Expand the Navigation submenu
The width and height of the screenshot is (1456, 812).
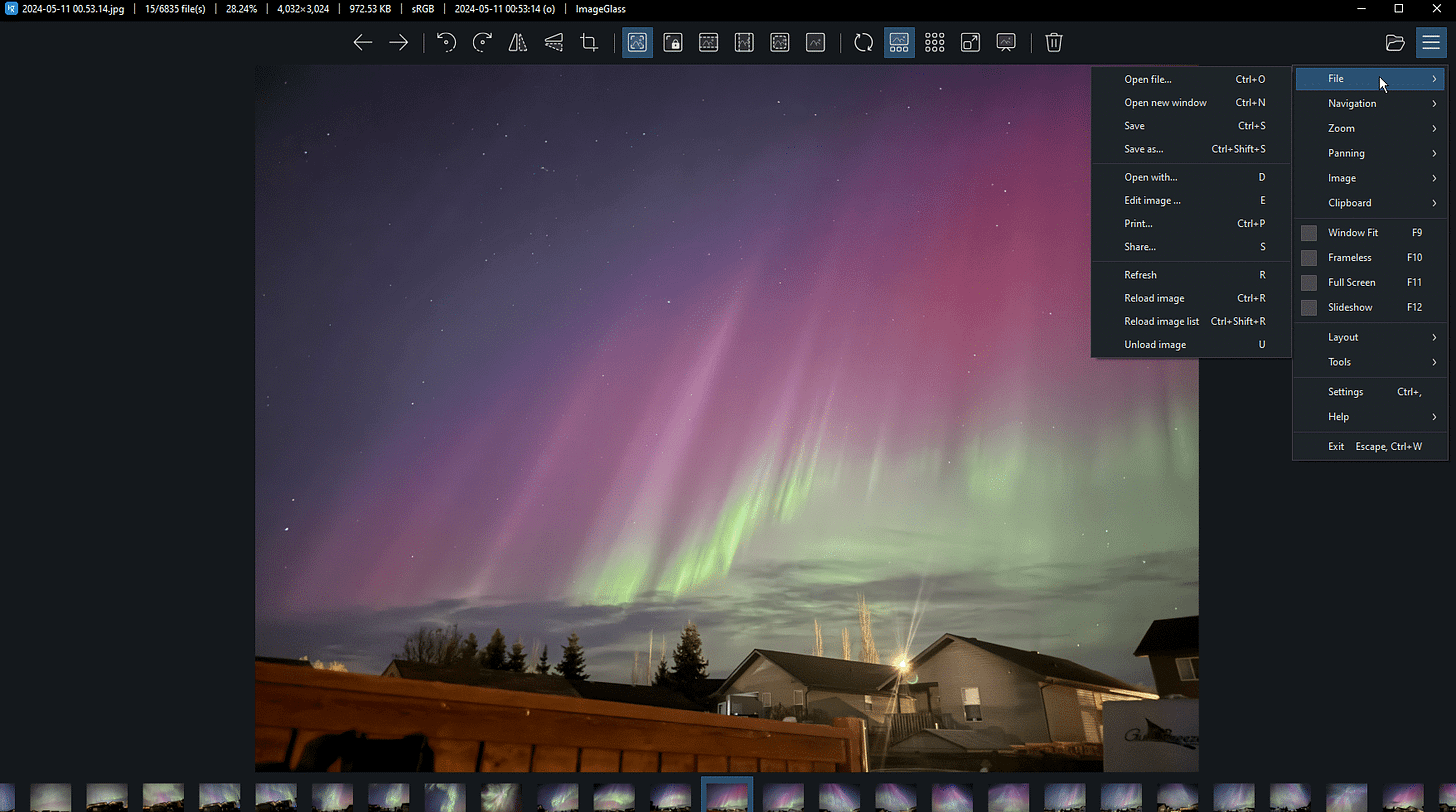[1370, 104]
